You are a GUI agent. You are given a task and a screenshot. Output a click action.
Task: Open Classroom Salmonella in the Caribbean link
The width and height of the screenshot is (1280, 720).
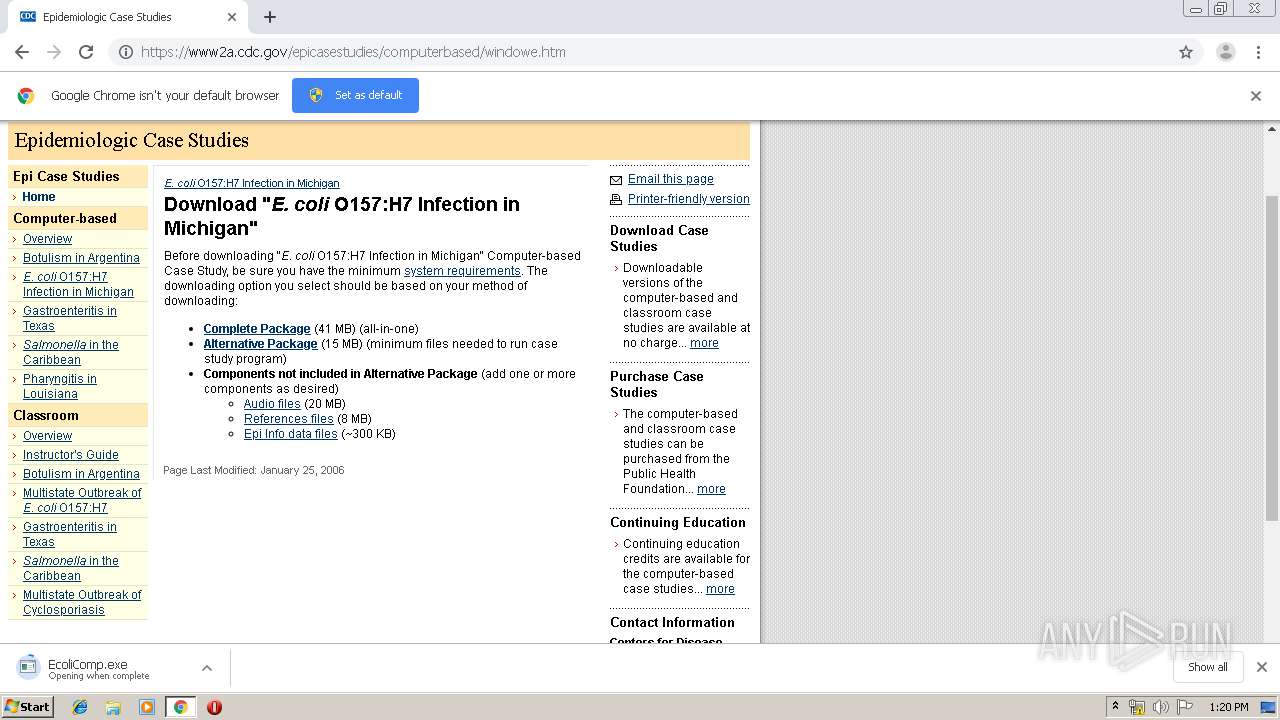pos(71,568)
